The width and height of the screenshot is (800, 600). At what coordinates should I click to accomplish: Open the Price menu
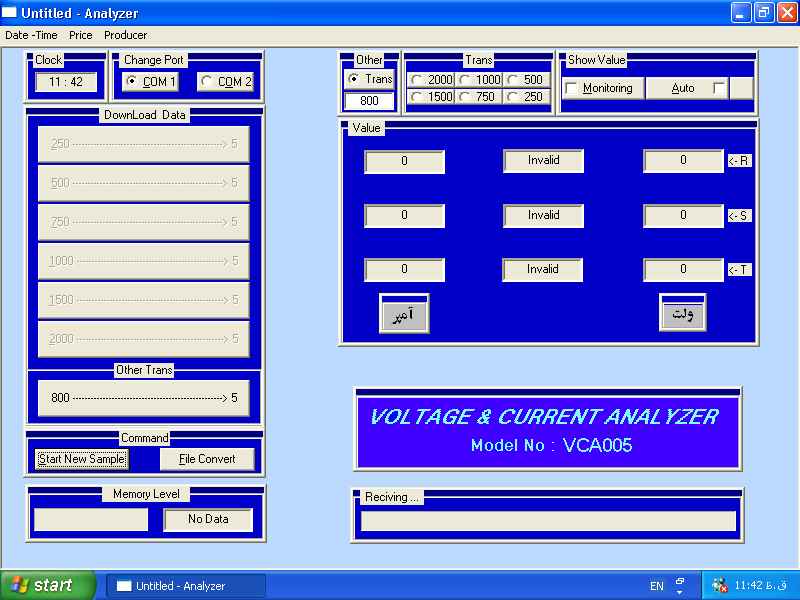coord(80,35)
